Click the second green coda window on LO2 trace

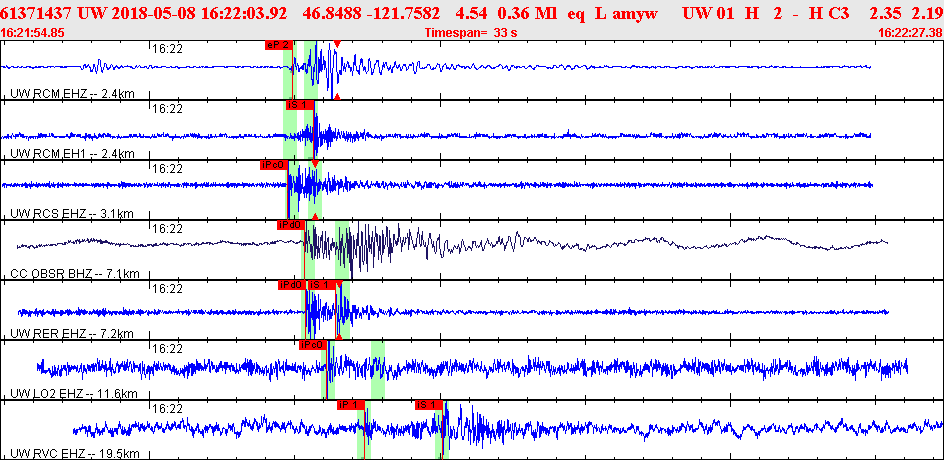[378, 369]
